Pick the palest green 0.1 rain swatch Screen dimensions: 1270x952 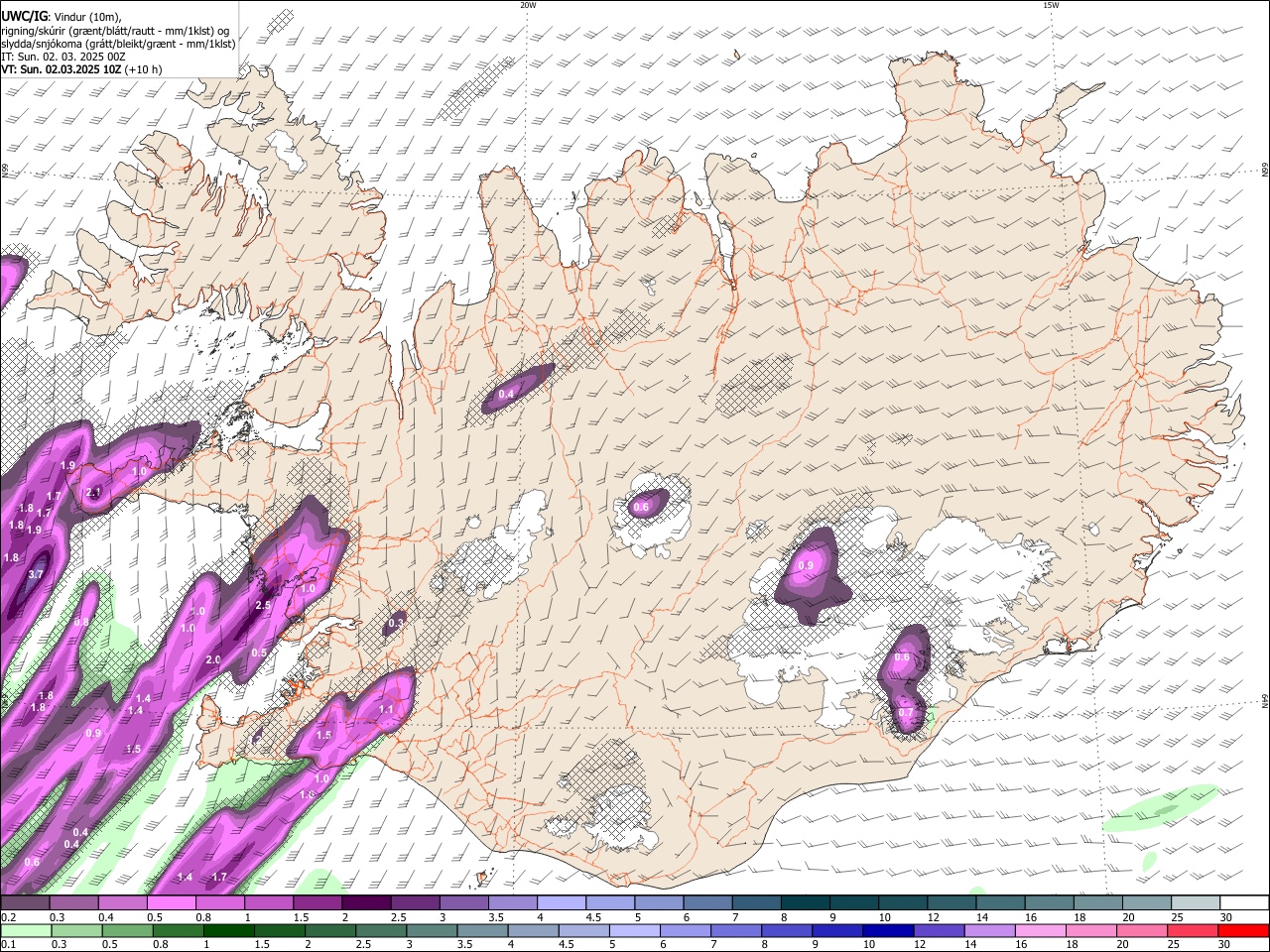pos(25,930)
